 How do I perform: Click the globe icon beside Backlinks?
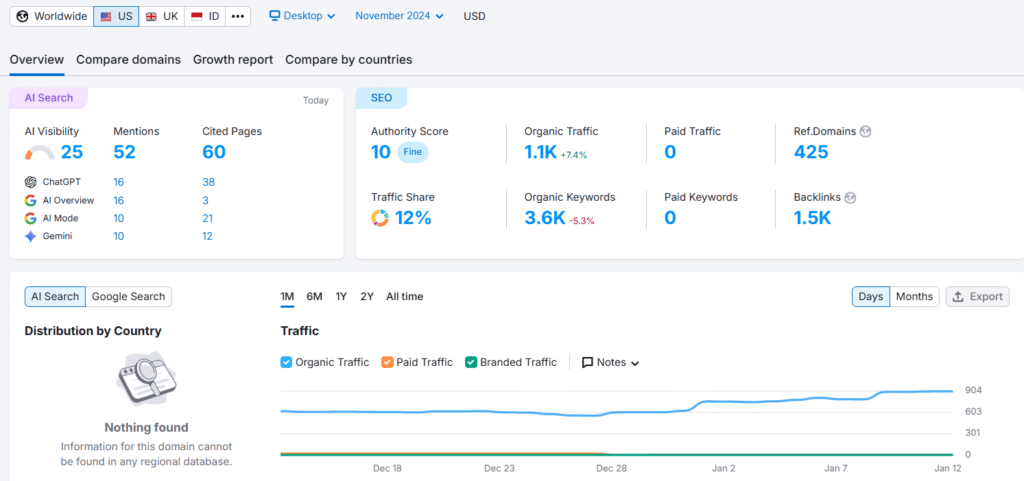point(850,197)
